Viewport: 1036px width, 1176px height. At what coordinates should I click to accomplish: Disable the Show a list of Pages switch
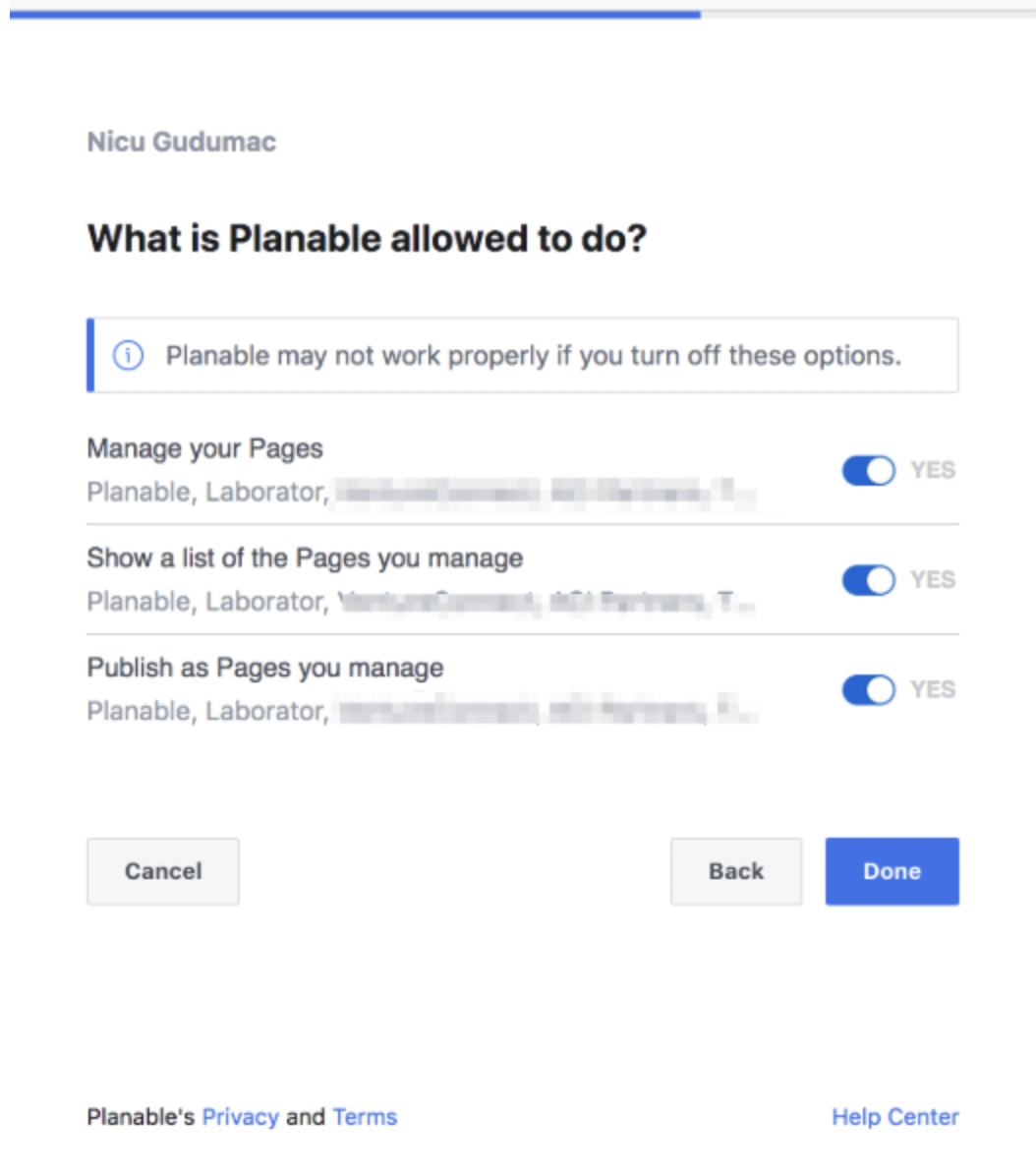pos(868,580)
